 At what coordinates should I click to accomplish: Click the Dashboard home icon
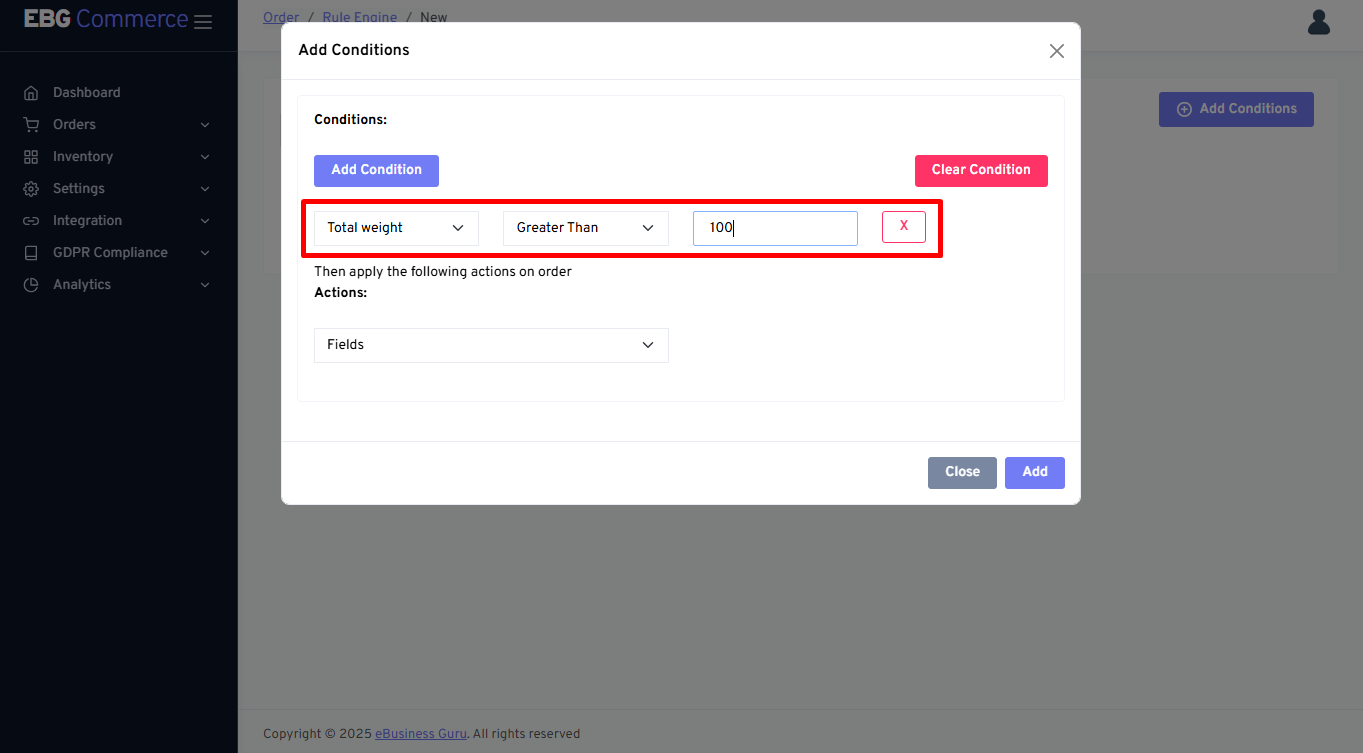click(31, 93)
